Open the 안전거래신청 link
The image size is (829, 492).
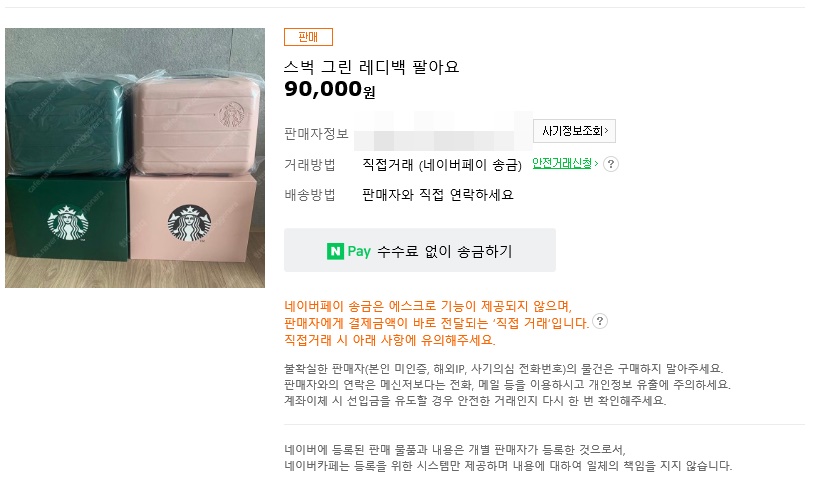coord(565,163)
